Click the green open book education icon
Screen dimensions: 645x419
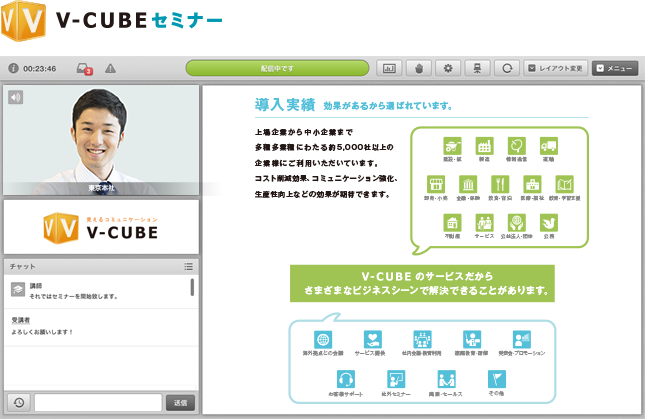point(565,184)
